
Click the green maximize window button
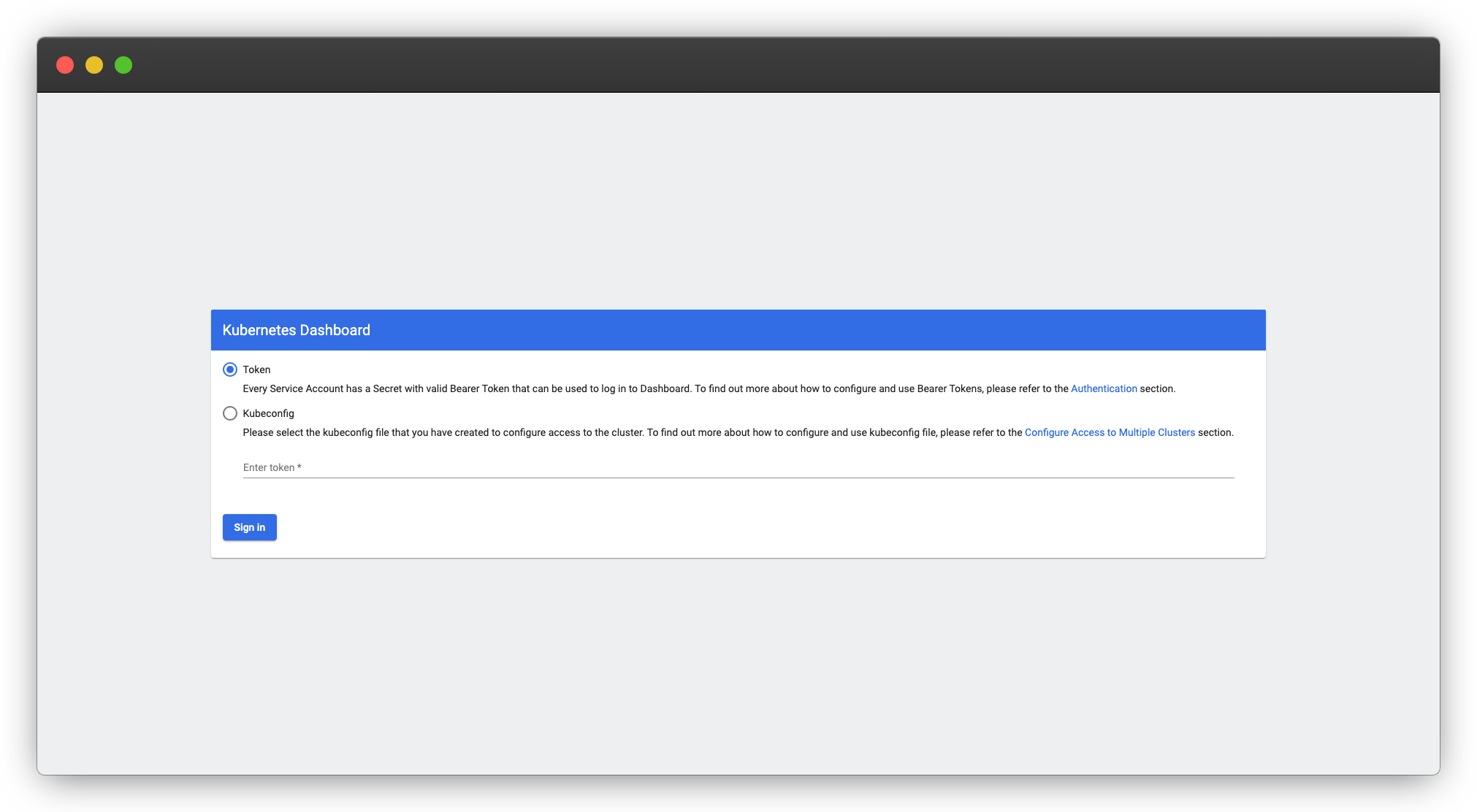point(123,65)
